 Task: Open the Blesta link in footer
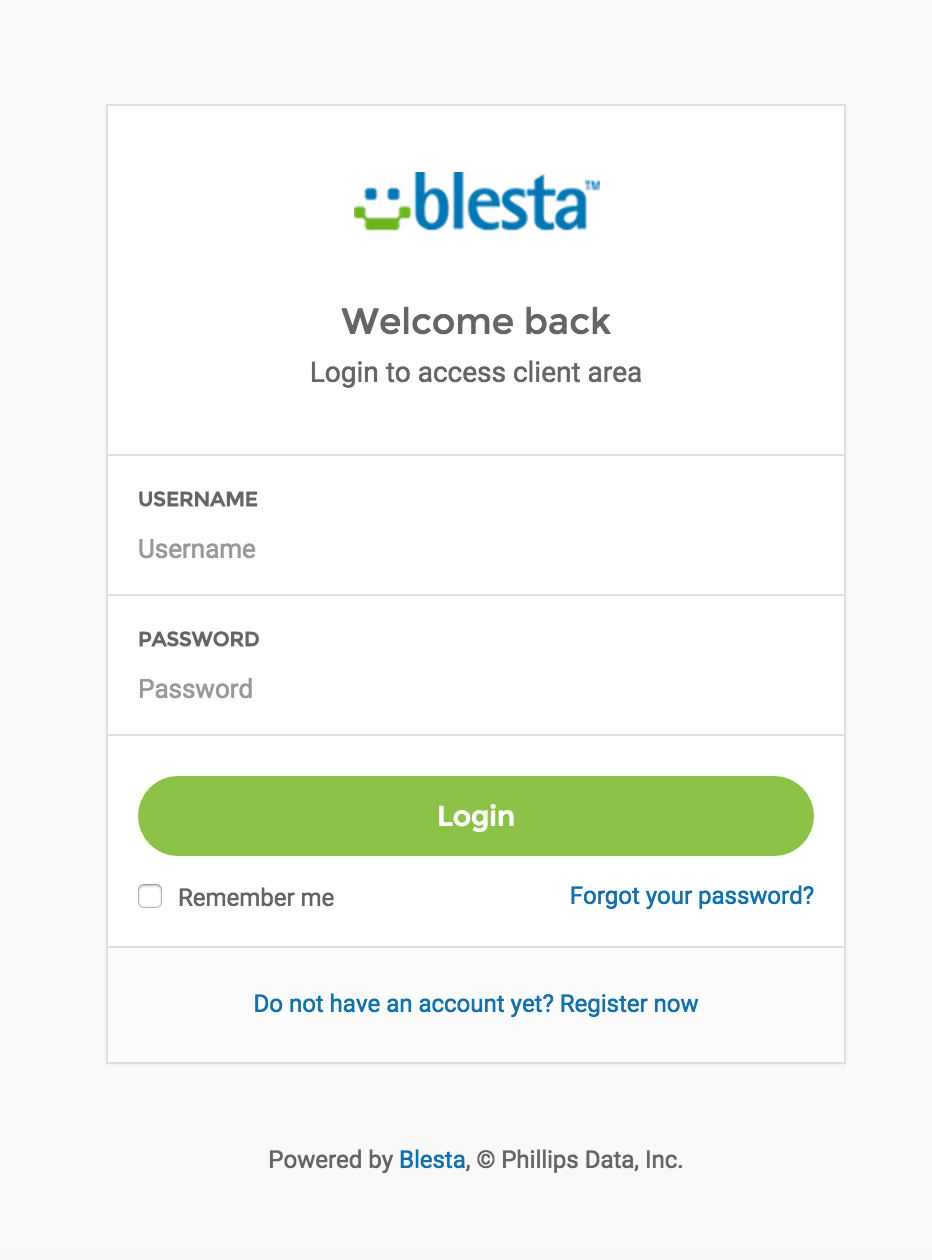tap(432, 1160)
